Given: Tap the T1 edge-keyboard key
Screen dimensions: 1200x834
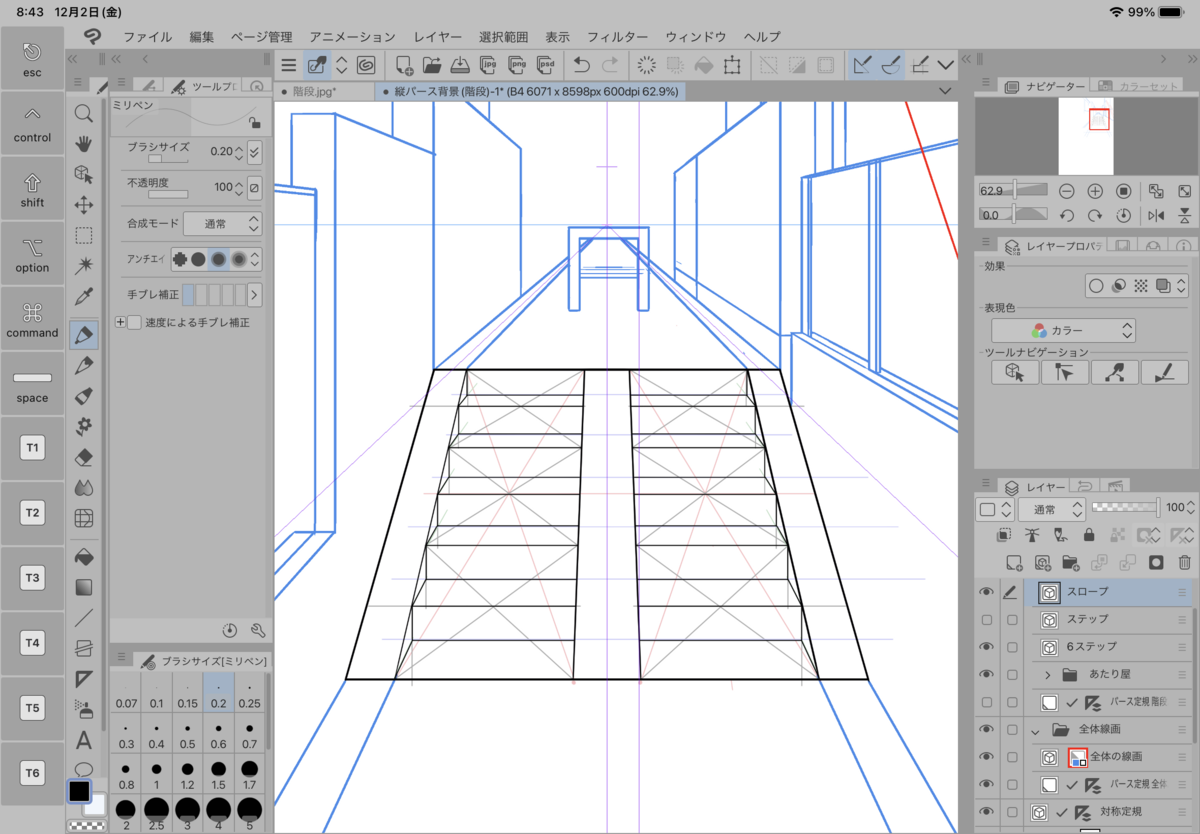Looking at the screenshot, I should [x=32, y=449].
